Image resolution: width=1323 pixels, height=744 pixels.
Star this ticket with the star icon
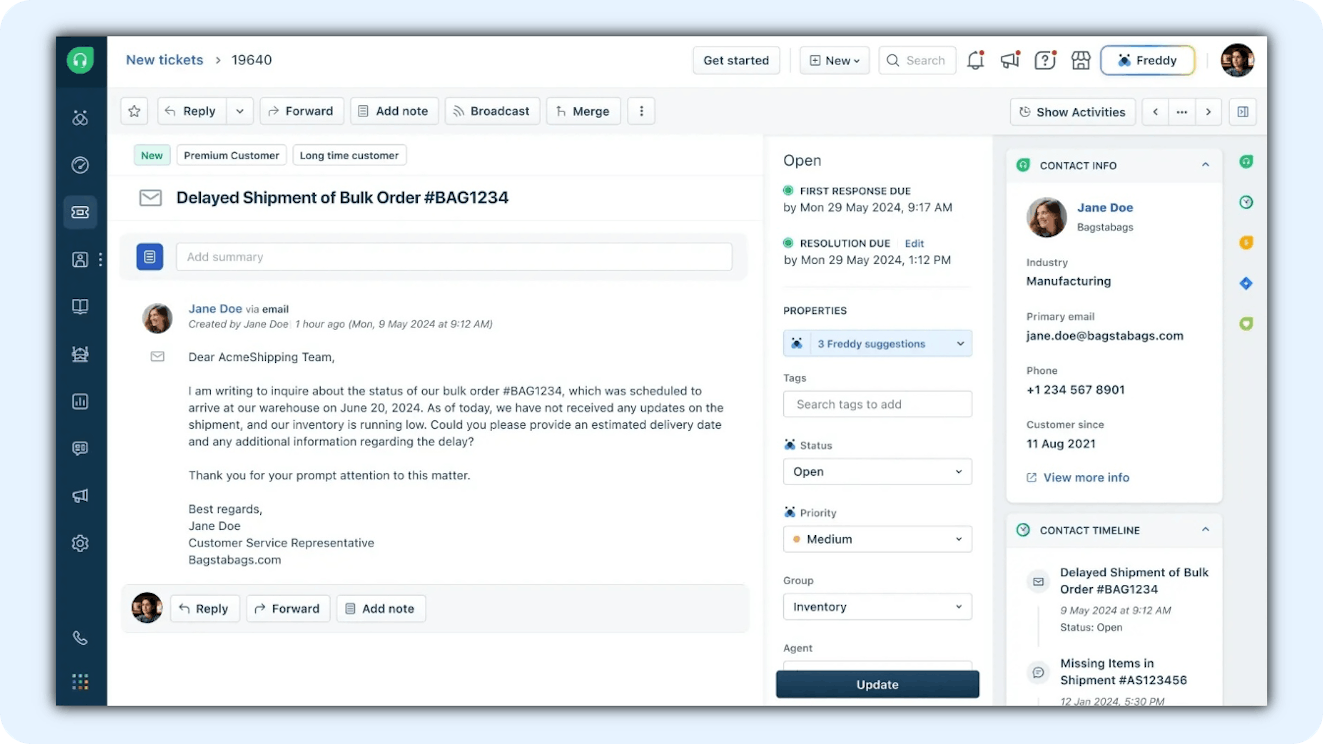click(135, 111)
